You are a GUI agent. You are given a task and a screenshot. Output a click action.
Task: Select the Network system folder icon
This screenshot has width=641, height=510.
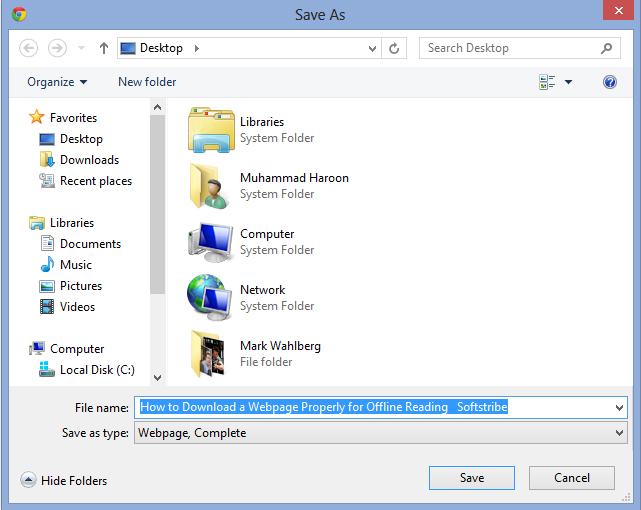[x=210, y=297]
